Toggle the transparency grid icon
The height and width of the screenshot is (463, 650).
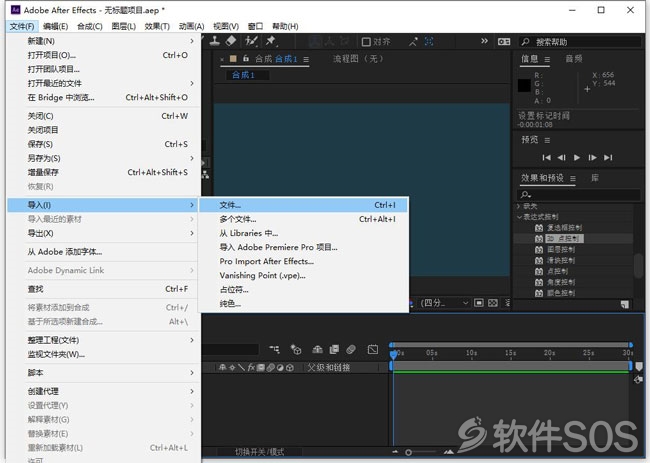click(492, 303)
